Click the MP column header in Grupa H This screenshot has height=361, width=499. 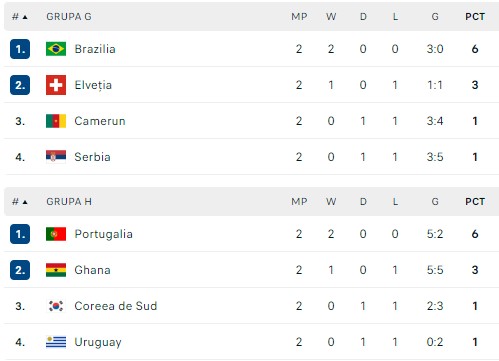299,202
